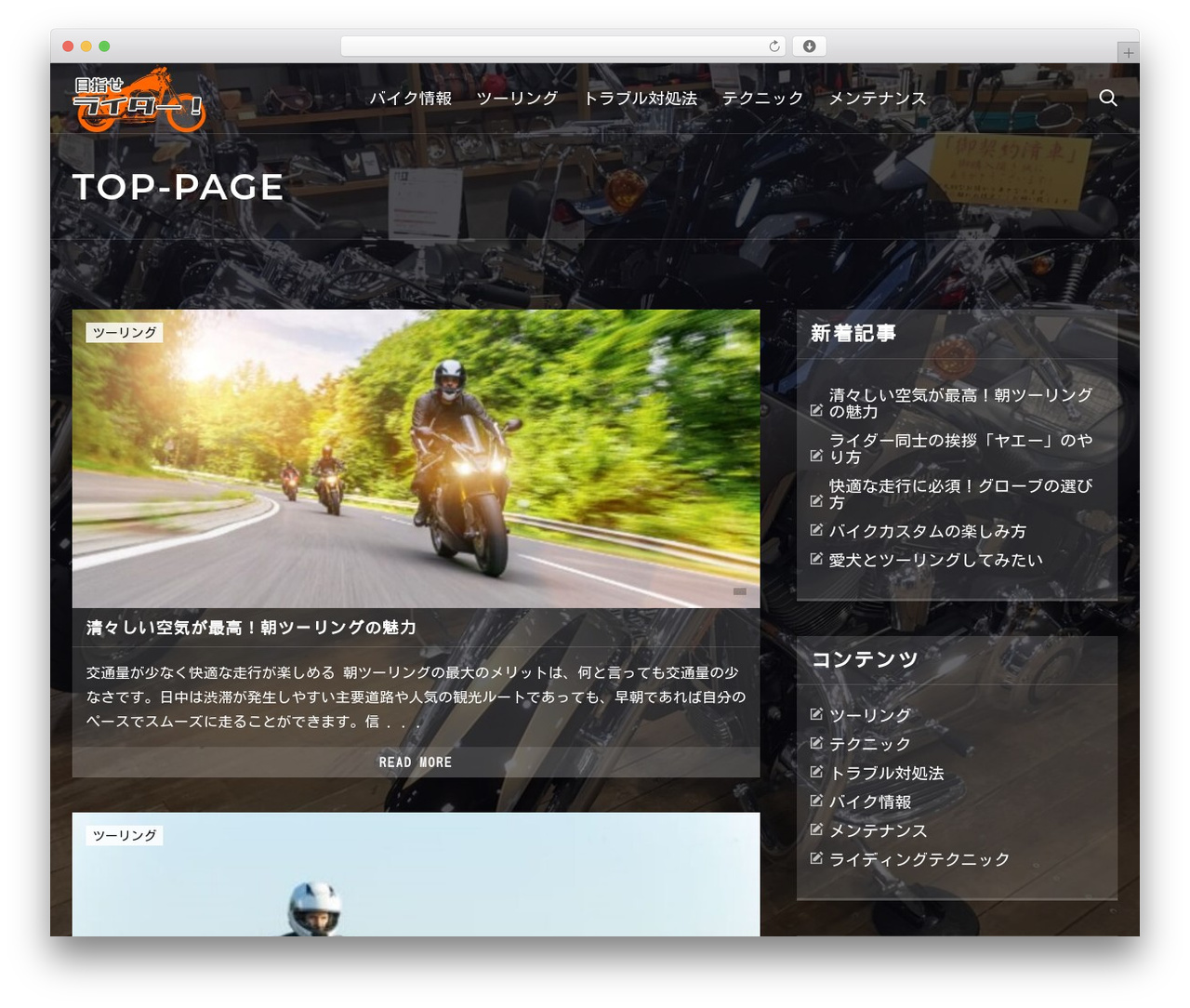The width and height of the screenshot is (1190, 1008).
Task: Click edit icon beside バイク情報 in コンテンツ
Action: pos(816,801)
